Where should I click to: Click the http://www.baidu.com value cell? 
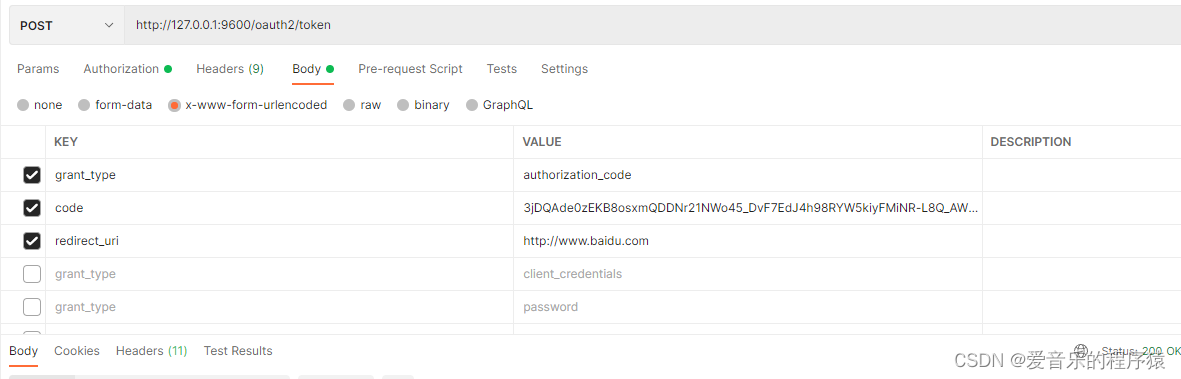coord(748,241)
